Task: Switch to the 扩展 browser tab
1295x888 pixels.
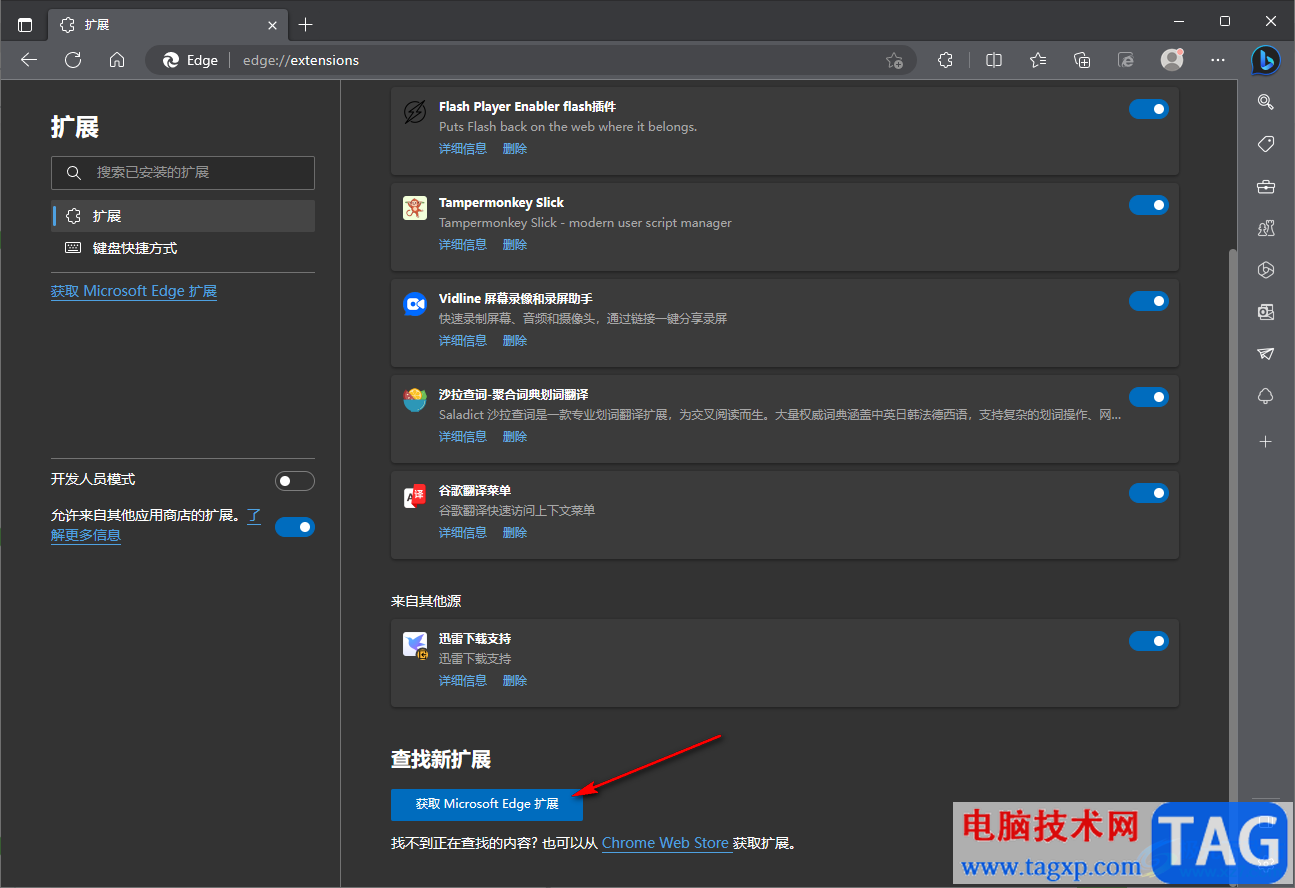Action: tap(166, 24)
